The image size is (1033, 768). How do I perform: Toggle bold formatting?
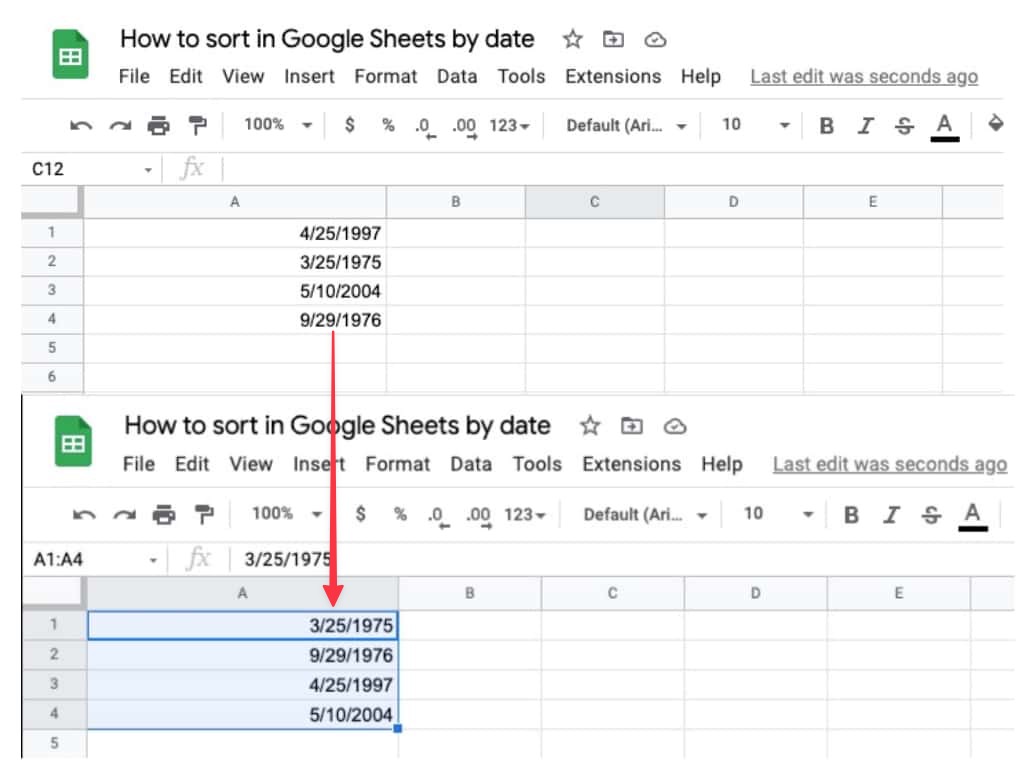click(x=825, y=125)
